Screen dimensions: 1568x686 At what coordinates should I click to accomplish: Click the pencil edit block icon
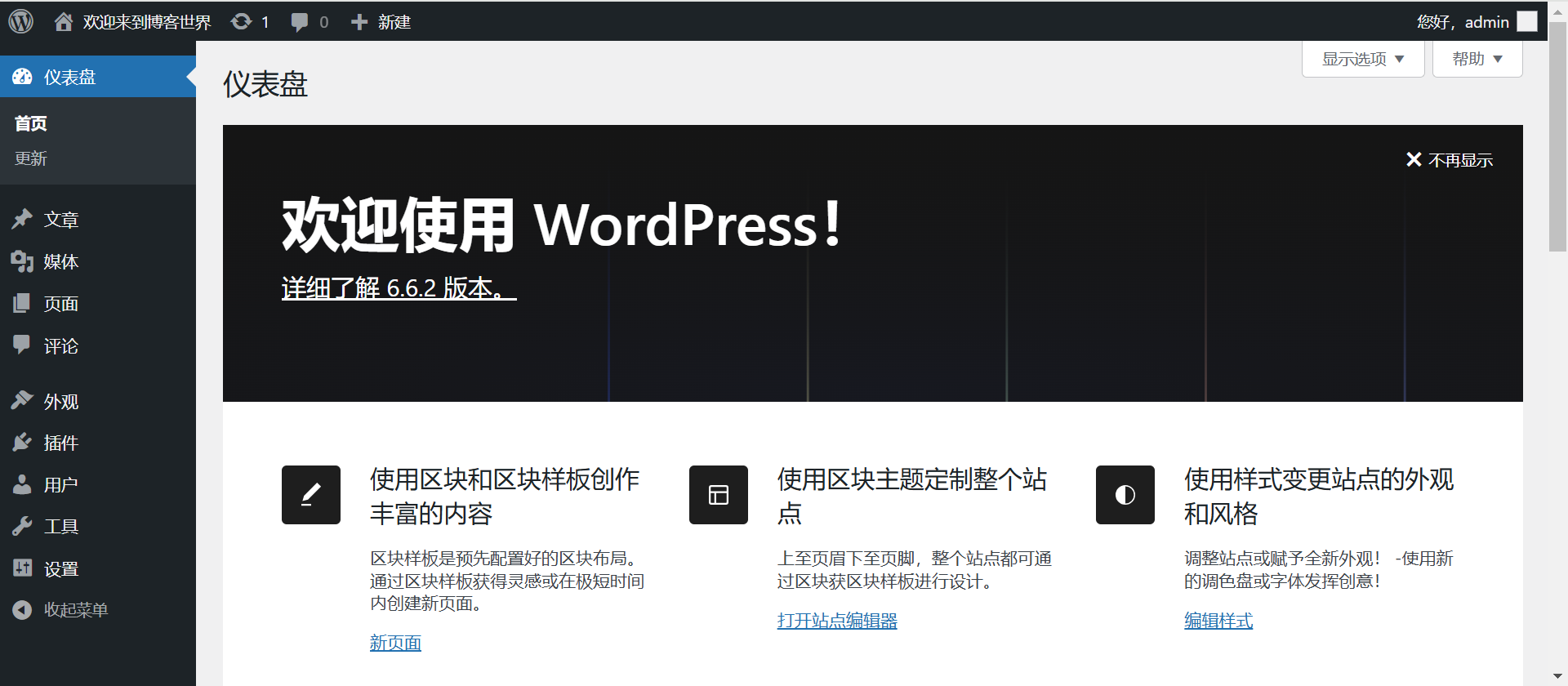pos(311,495)
